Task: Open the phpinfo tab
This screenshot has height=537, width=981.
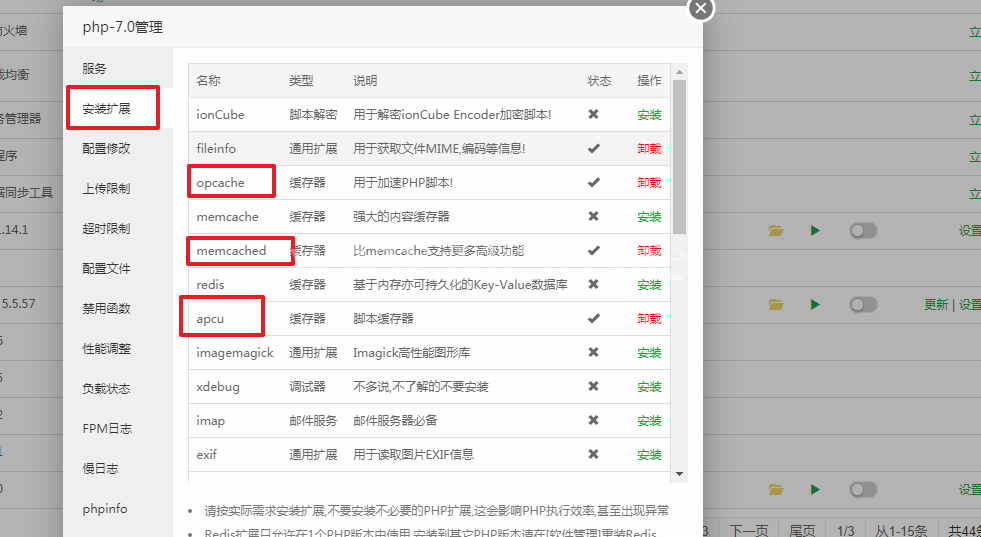Action: click(x=104, y=509)
